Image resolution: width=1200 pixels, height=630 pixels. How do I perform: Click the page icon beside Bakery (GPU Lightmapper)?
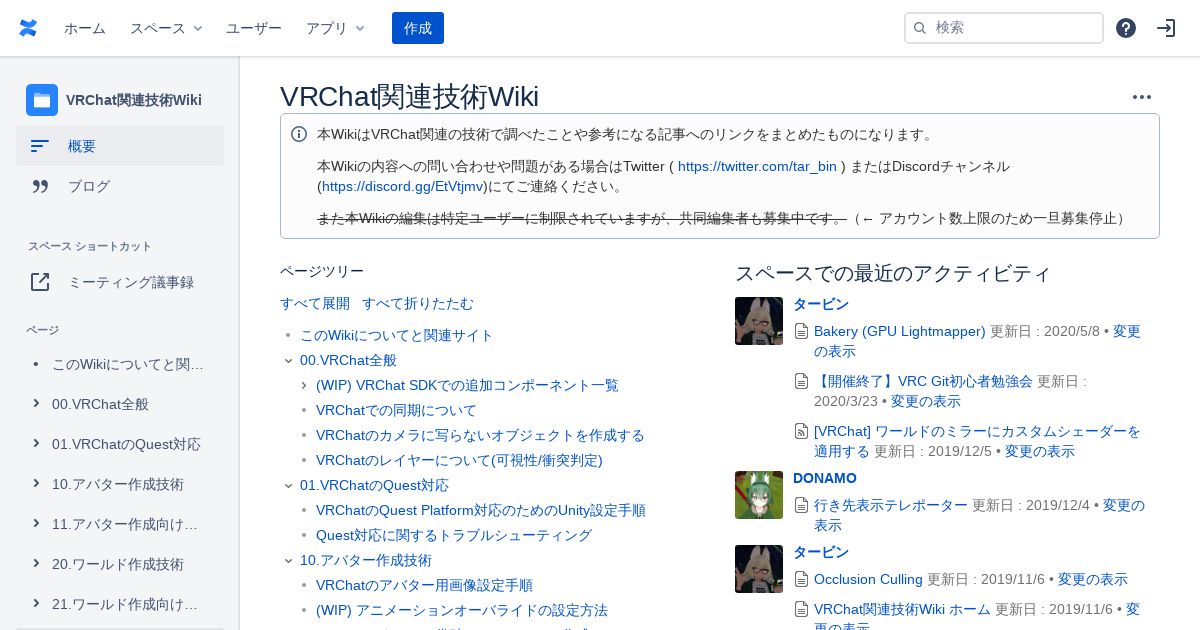click(801, 331)
